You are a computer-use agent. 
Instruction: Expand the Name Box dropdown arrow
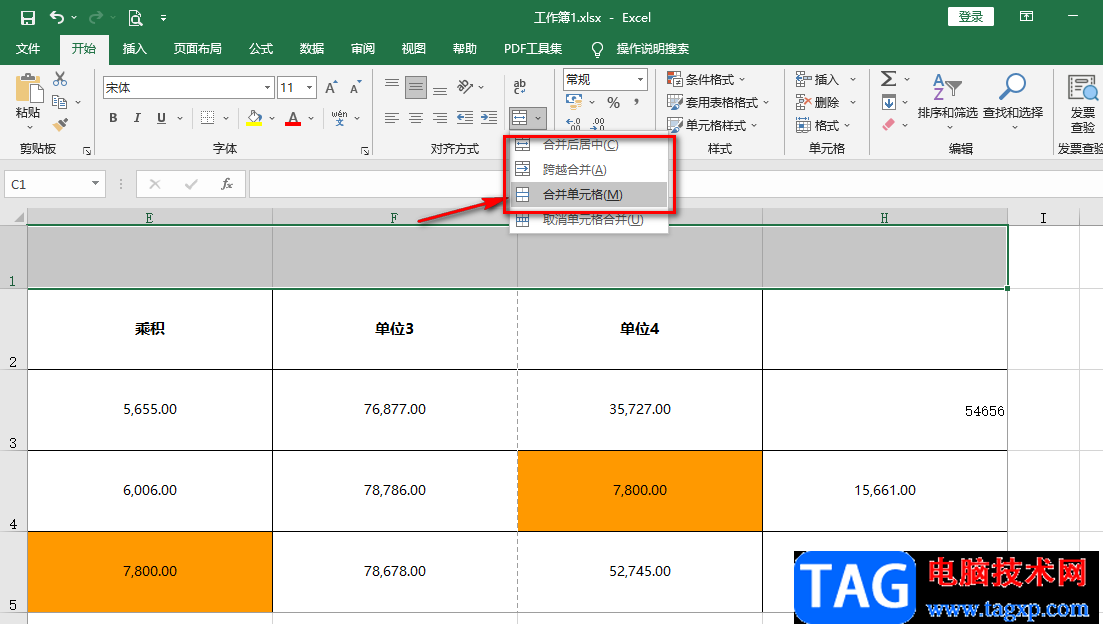95,184
